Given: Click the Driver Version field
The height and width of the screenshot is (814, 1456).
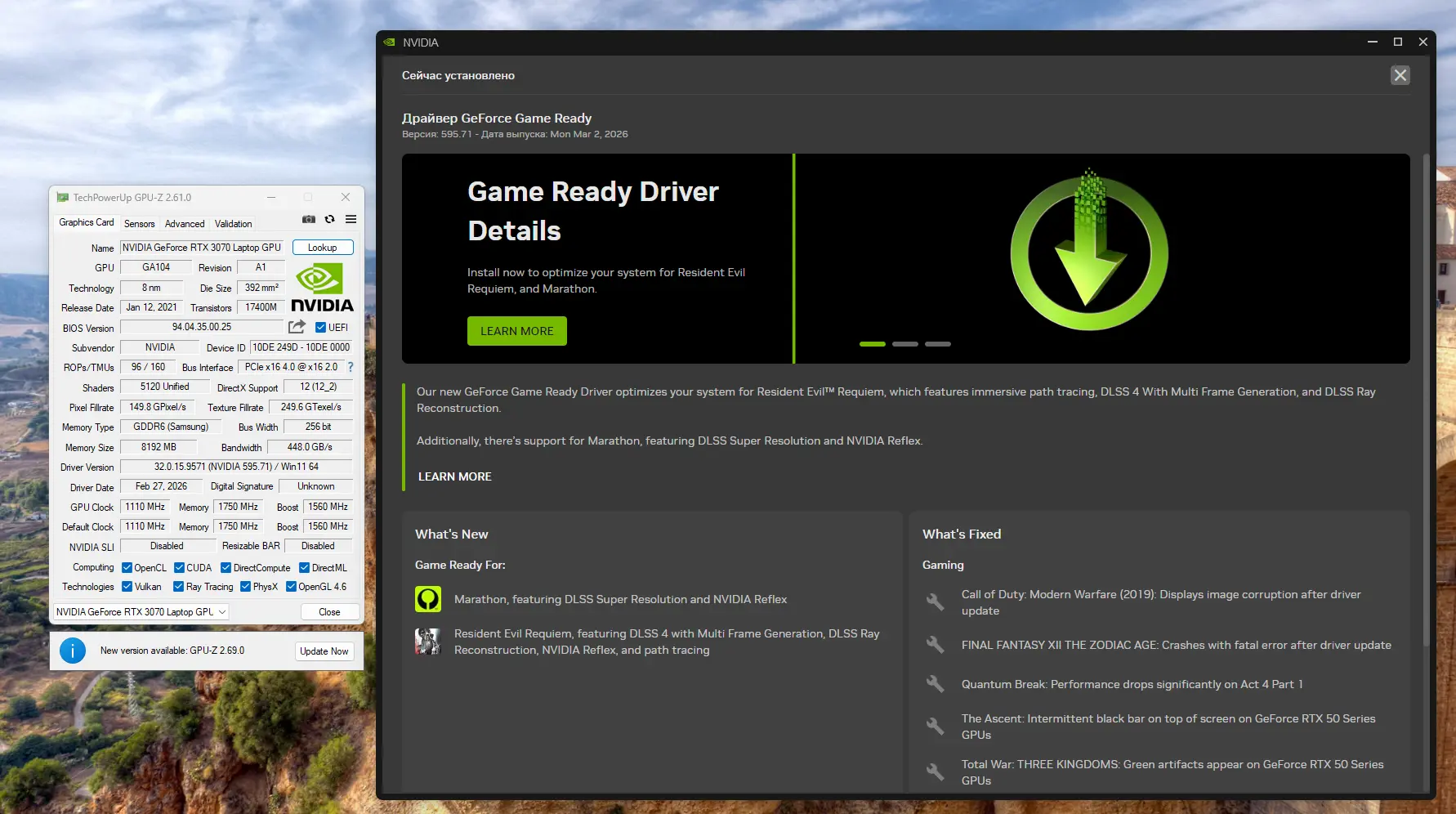Looking at the screenshot, I should coord(236,467).
